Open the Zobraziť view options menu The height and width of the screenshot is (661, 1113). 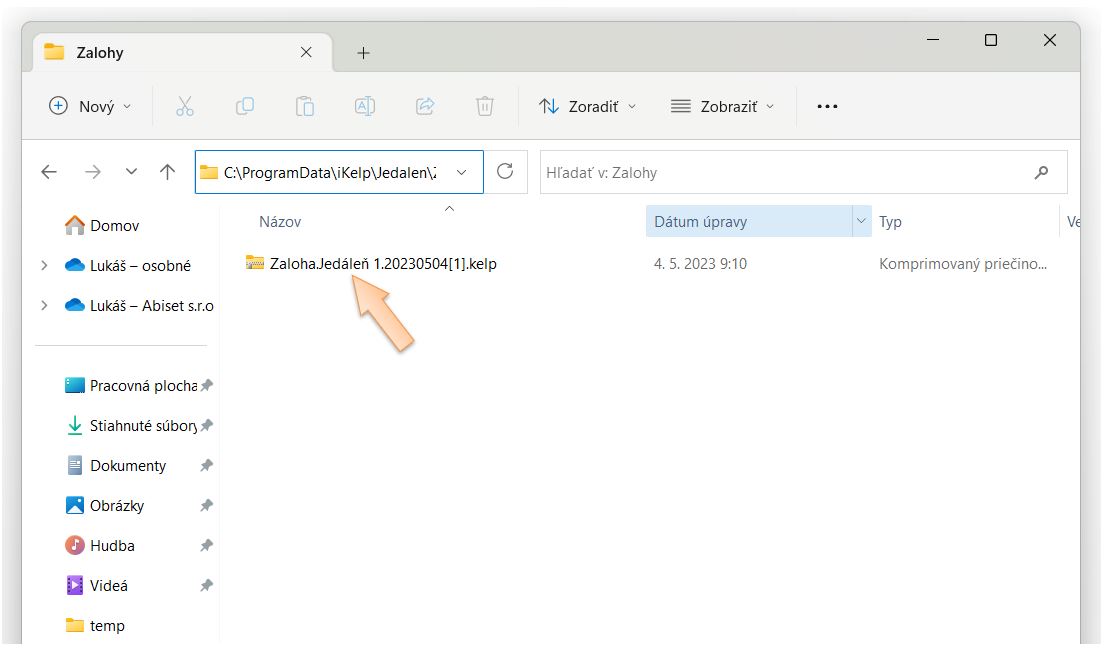[722, 106]
